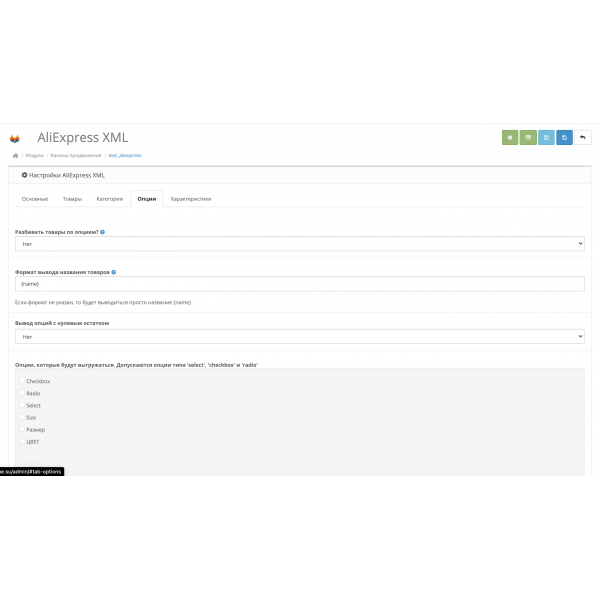The width and height of the screenshot is (600, 600).
Task: Click the dark blue save button
Action: [x=564, y=137]
